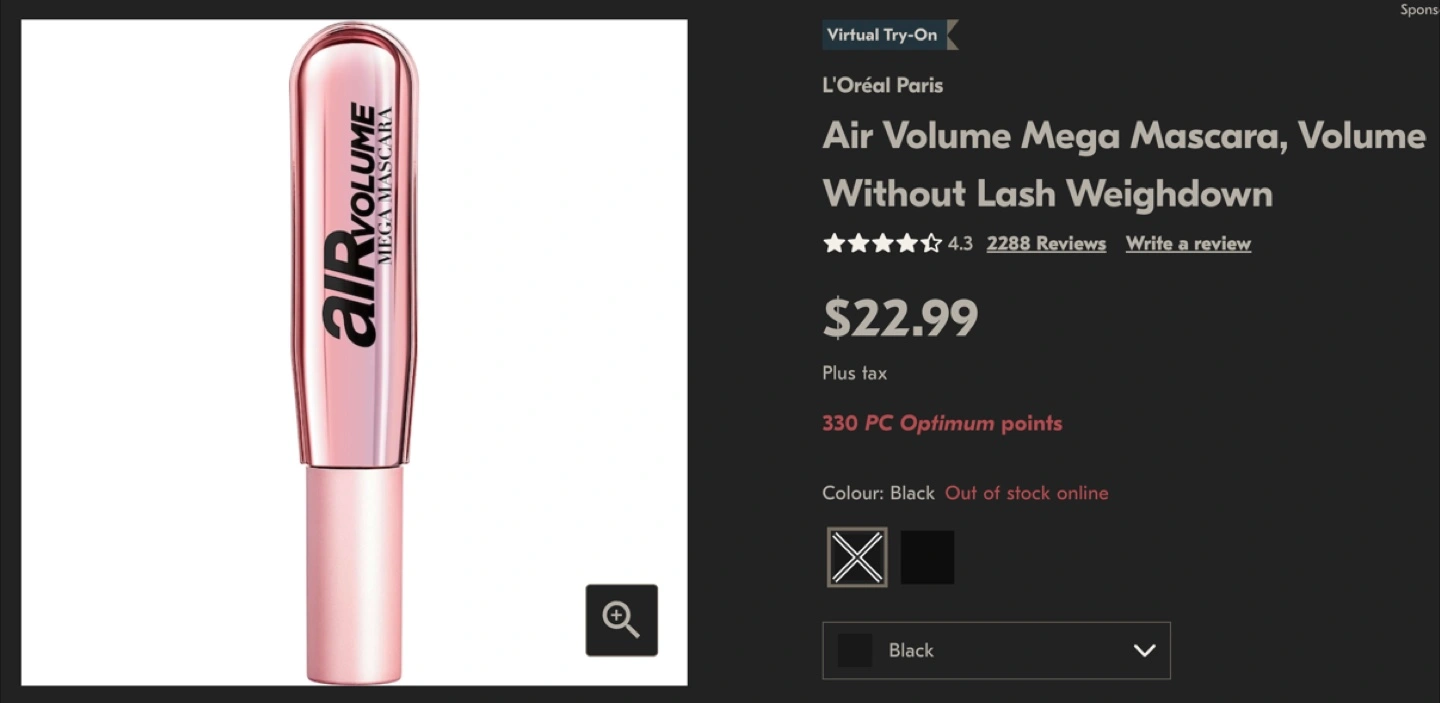Click the Out of stock online notice

[1026, 493]
